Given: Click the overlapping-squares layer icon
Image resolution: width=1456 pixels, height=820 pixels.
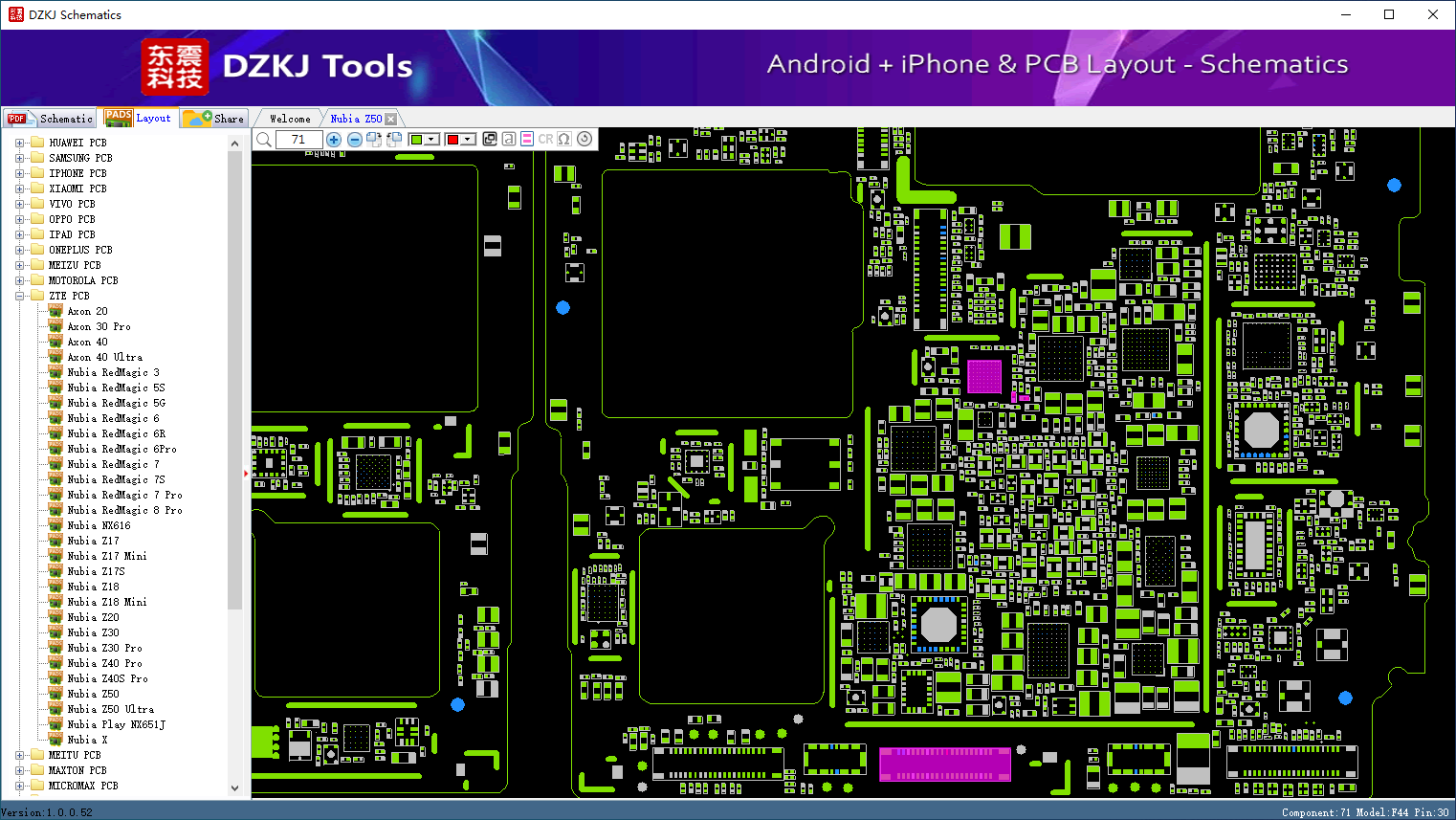Looking at the screenshot, I should pos(490,139).
